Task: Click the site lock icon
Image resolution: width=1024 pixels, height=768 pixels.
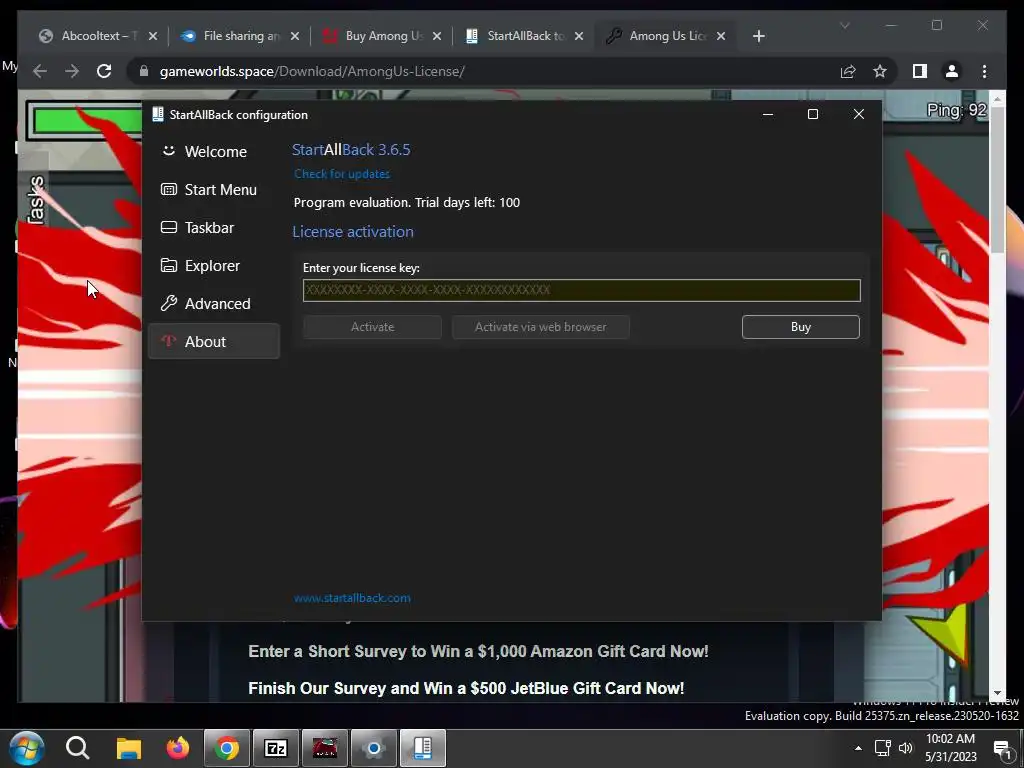Action: point(144,71)
